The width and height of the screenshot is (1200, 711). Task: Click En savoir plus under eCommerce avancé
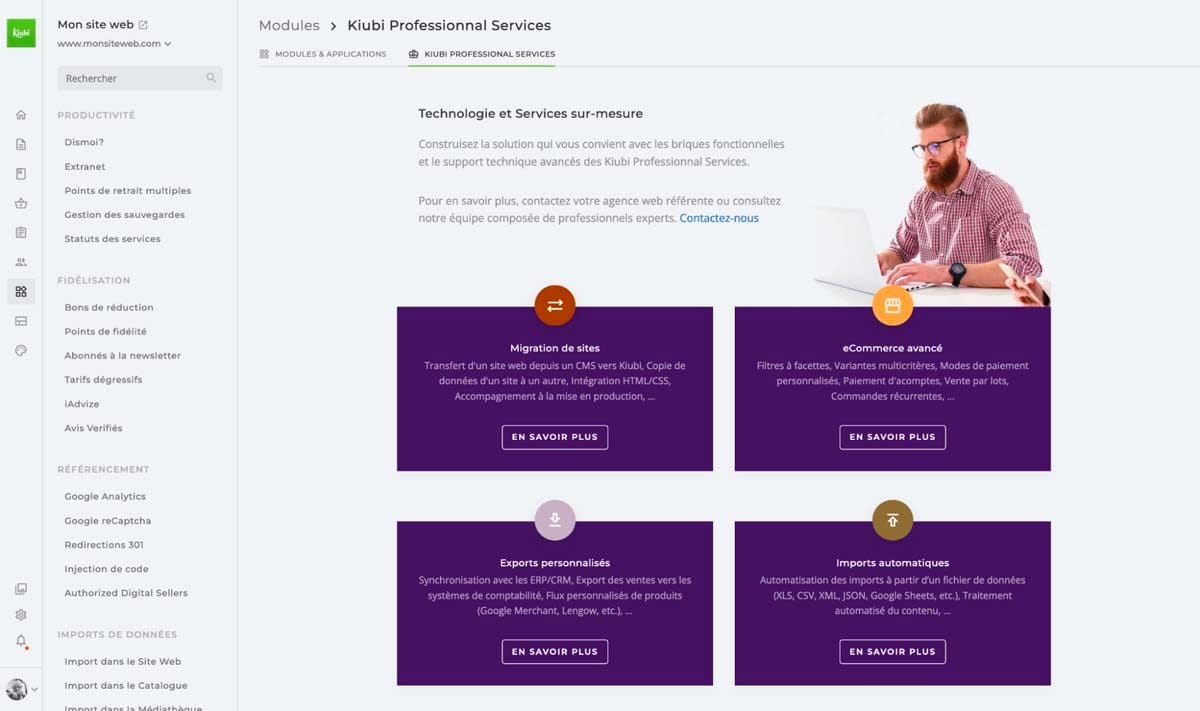tap(892, 437)
